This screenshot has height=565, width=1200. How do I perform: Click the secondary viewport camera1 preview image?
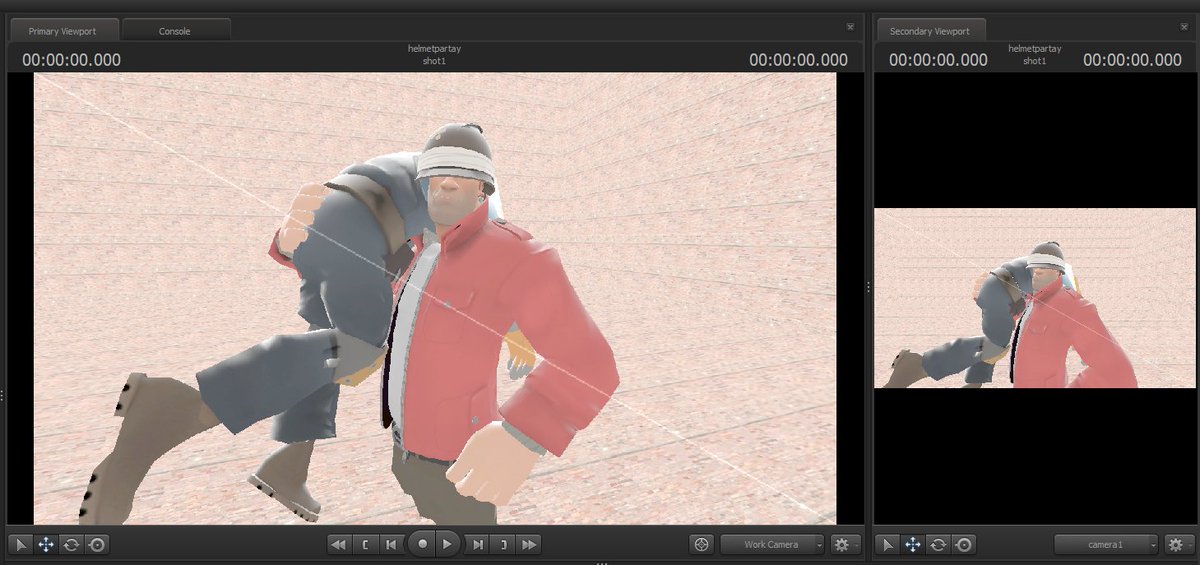click(x=1035, y=298)
